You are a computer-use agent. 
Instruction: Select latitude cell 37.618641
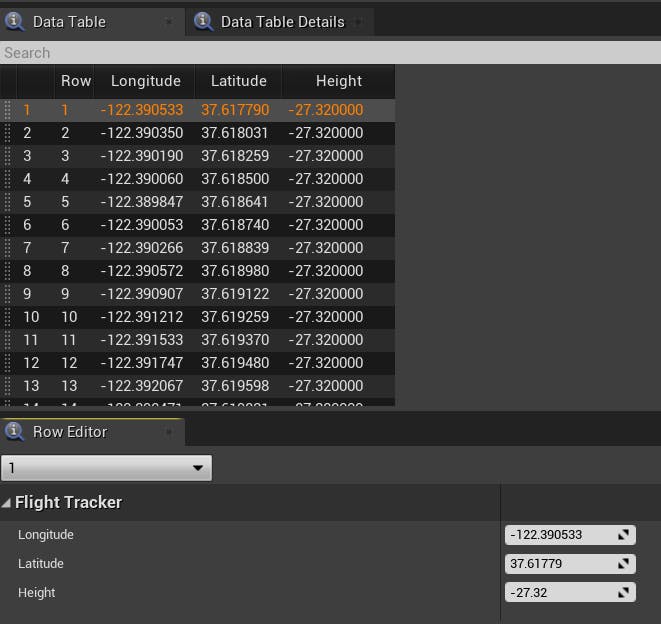click(235, 202)
